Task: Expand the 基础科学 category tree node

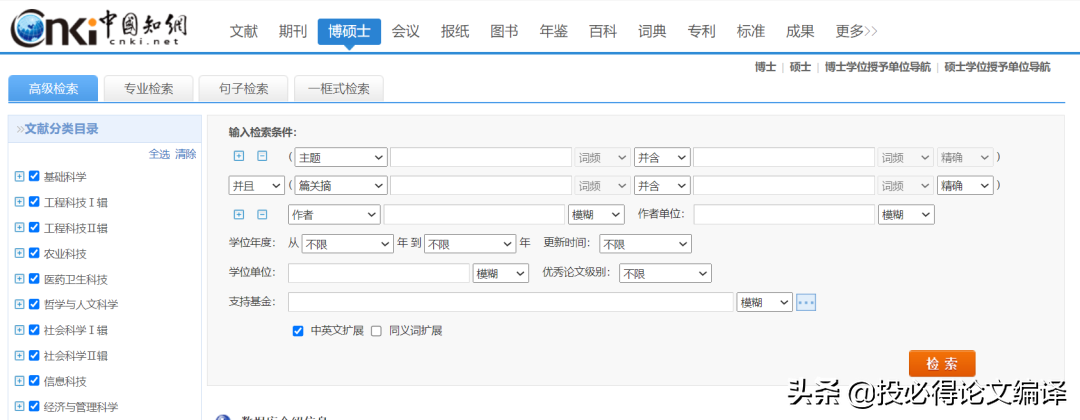Action: point(19,176)
